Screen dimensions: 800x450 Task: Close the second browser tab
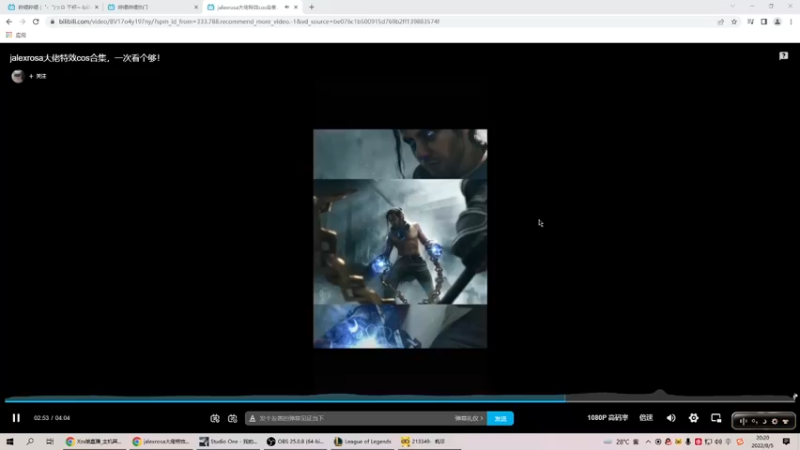pyautogui.click(x=196, y=7)
